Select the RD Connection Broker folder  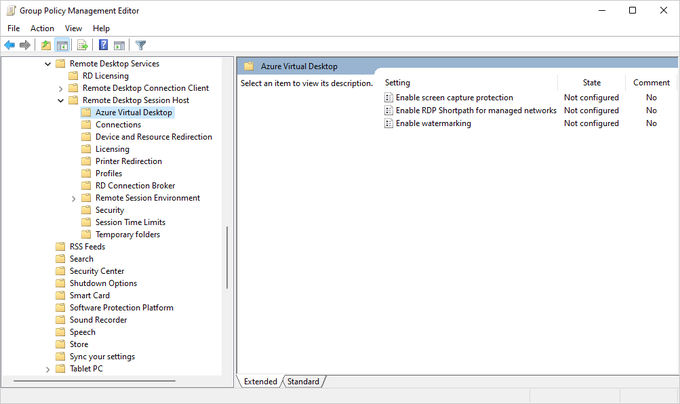[135, 186]
